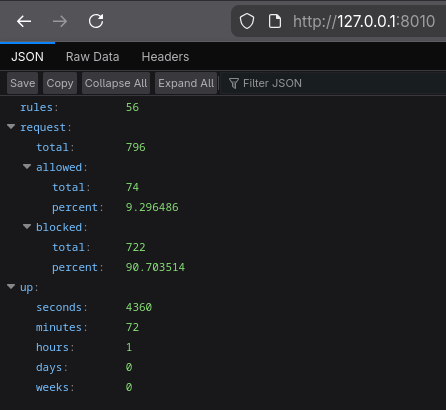Copy the JSON with Copy button
This screenshot has height=410, width=446.
click(60, 83)
